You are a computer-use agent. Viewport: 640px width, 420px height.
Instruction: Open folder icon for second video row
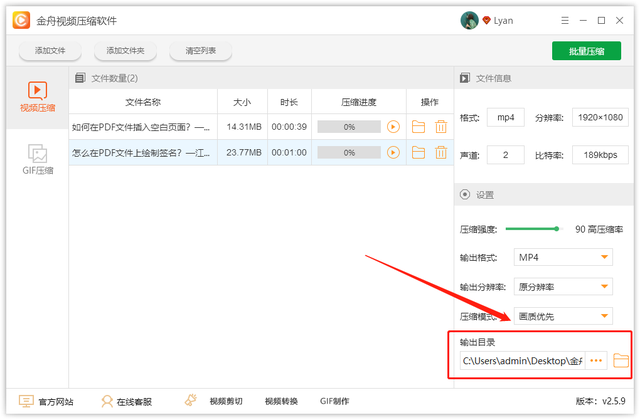[418, 153]
